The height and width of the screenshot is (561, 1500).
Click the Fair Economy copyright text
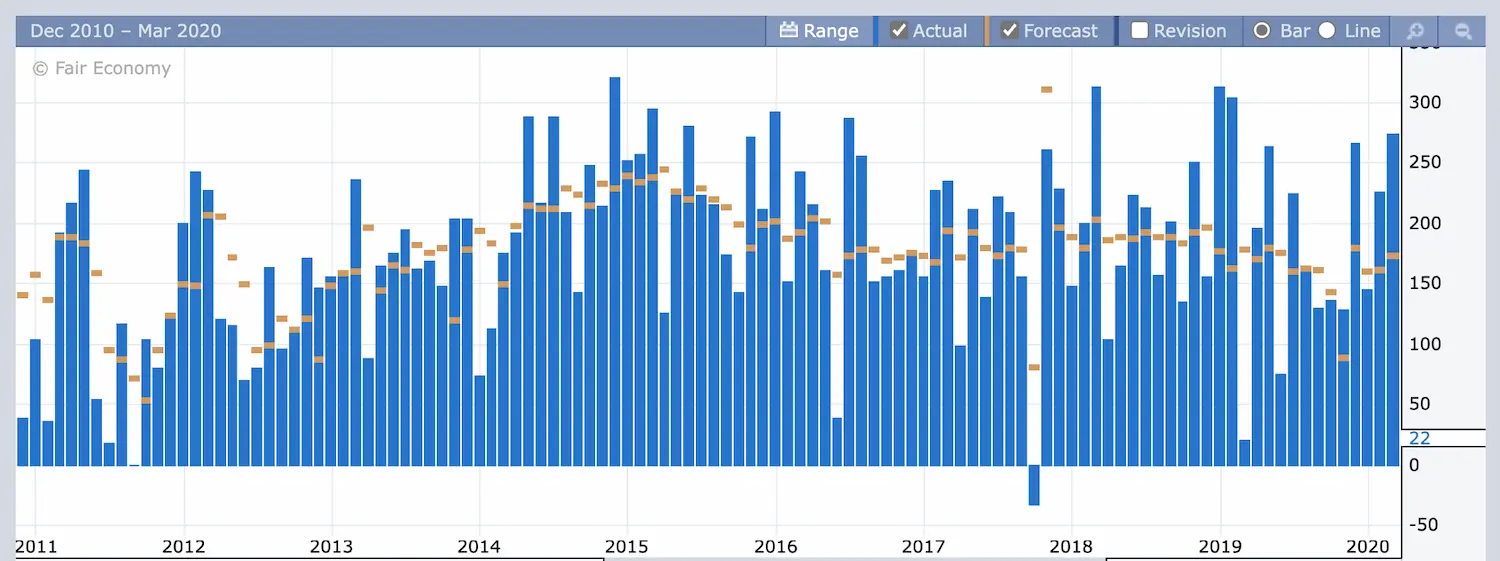point(101,68)
